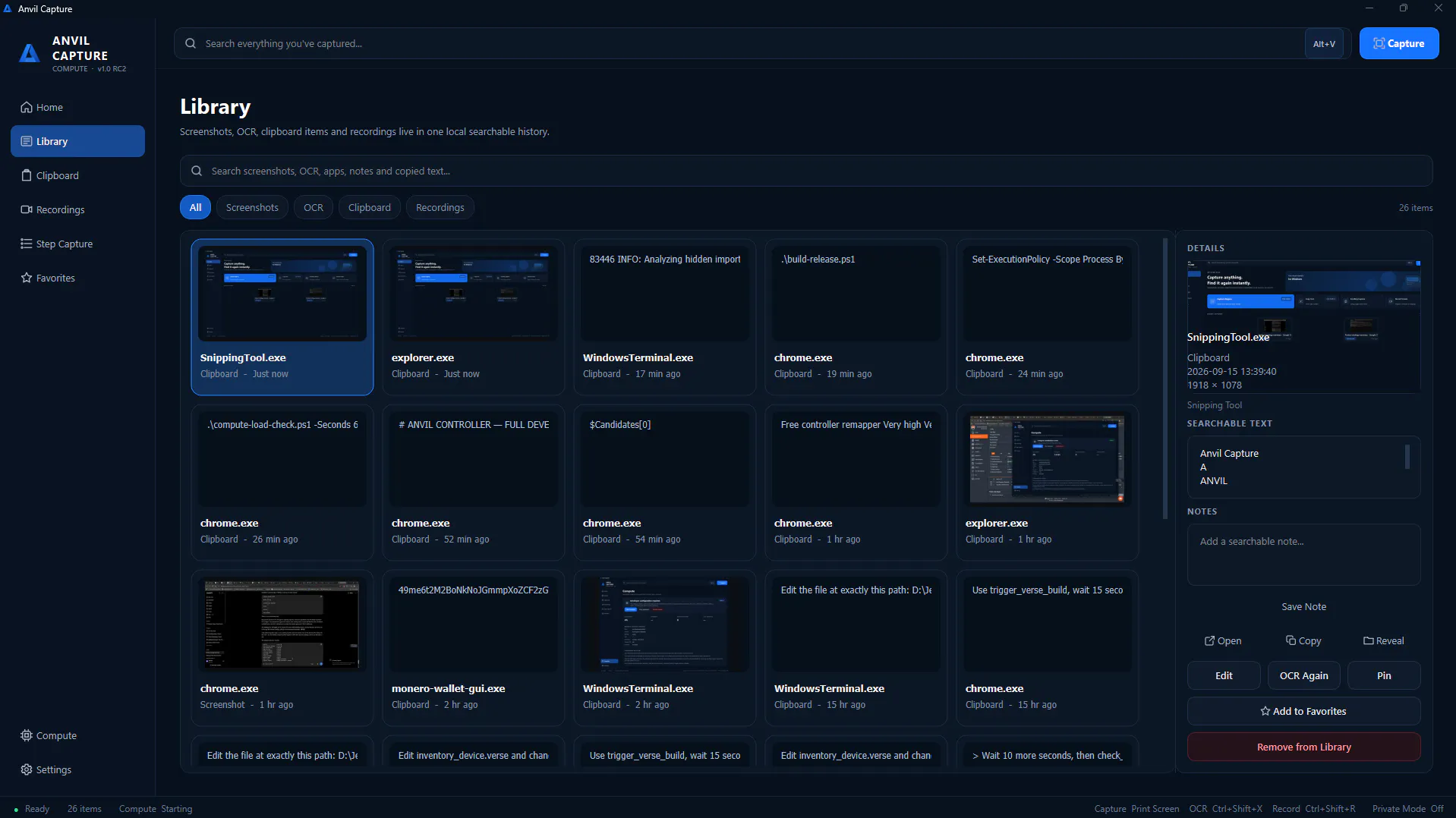This screenshot has width=1456, height=818.
Task: Open Settings from the sidebar
Action: (x=77, y=769)
